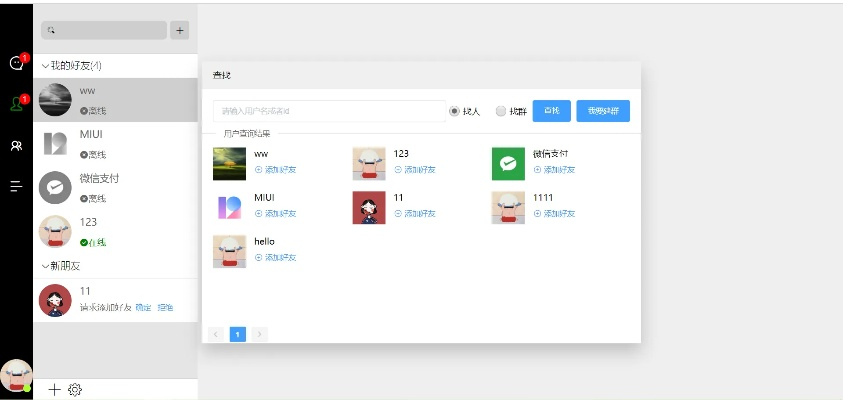This screenshot has width=843, height=400.
Task: Click the hello avatar in search results
Action: click(230, 252)
